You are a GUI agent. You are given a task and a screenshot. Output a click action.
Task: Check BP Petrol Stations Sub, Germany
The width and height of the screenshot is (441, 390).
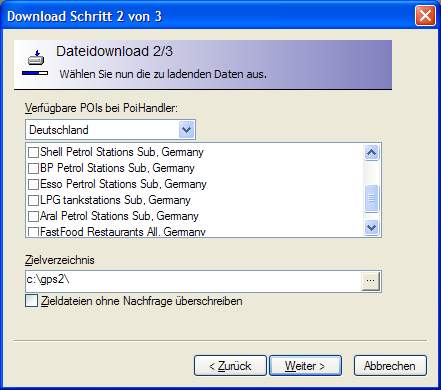33,168
